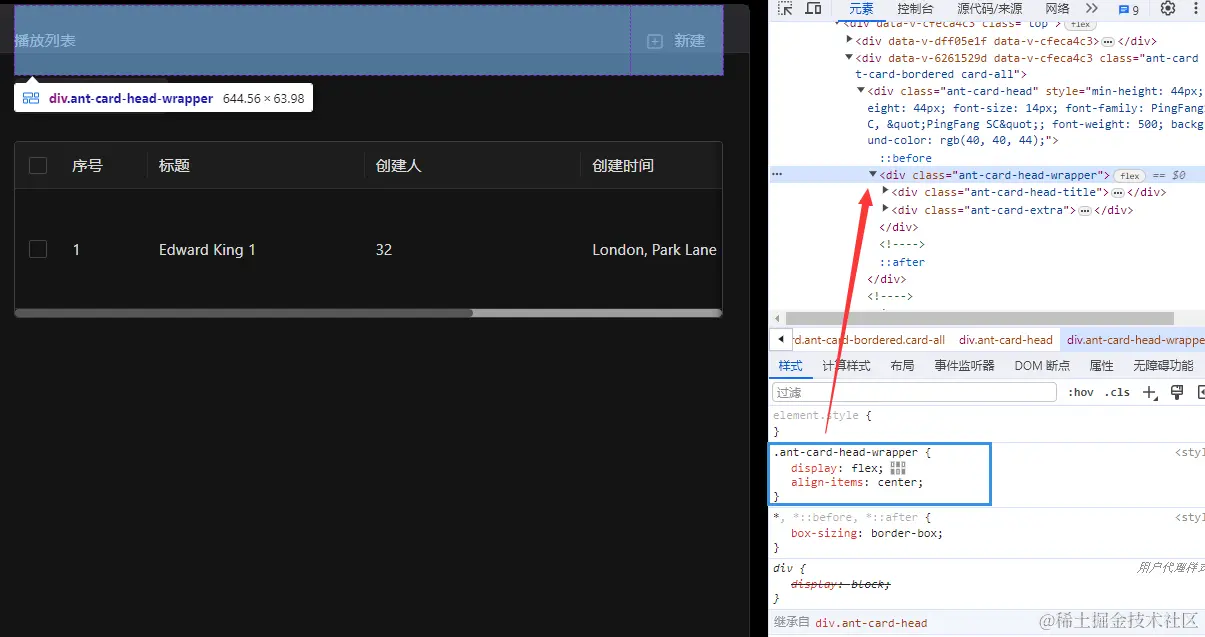Select the 计算样式 subtab
The image size is (1205, 637).
(x=846, y=365)
